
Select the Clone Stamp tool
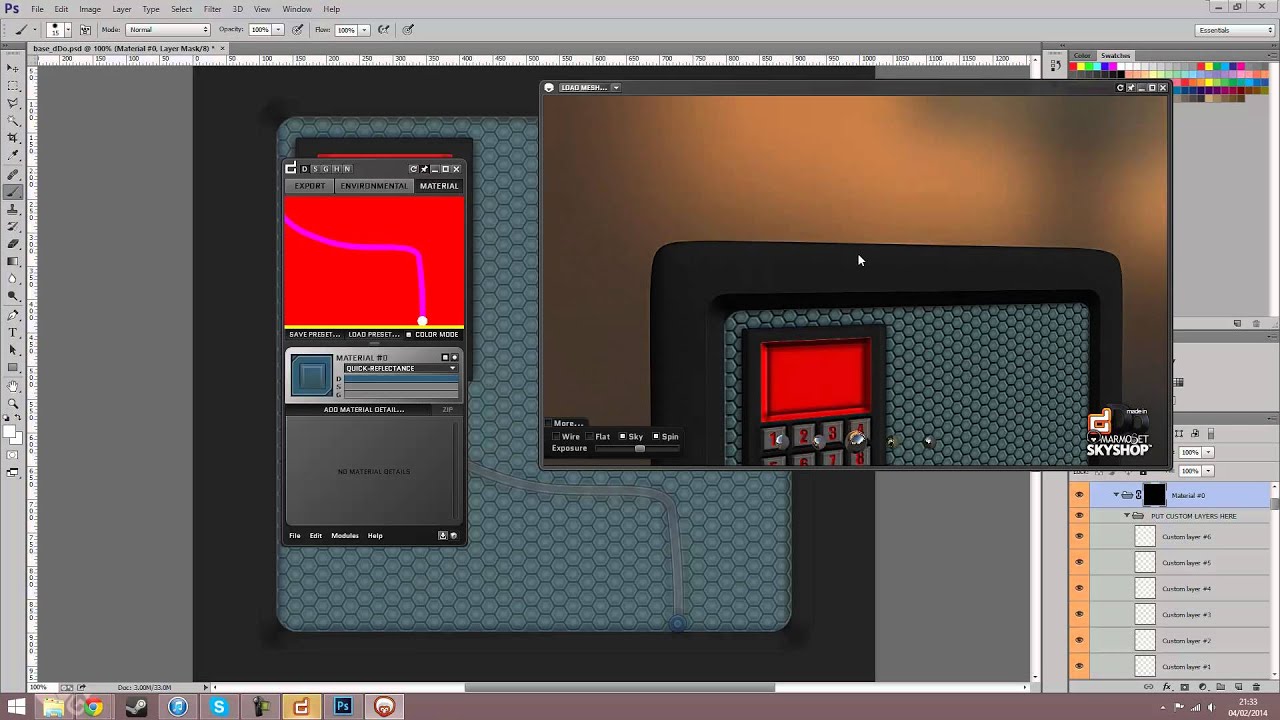click(12, 209)
